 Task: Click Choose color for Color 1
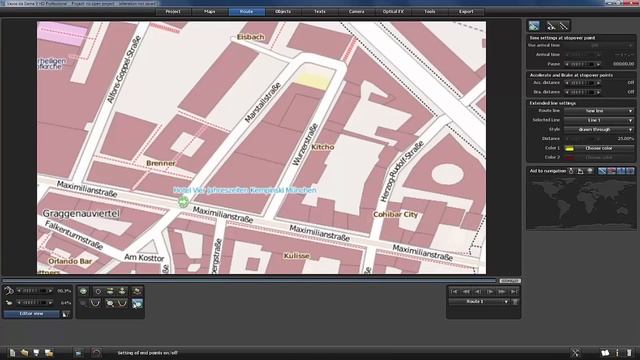pos(599,149)
